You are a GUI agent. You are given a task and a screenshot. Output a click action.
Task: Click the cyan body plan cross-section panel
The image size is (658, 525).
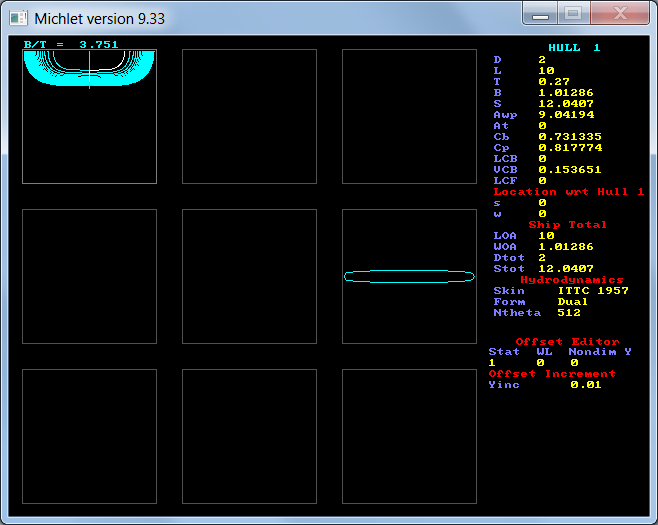(x=89, y=116)
